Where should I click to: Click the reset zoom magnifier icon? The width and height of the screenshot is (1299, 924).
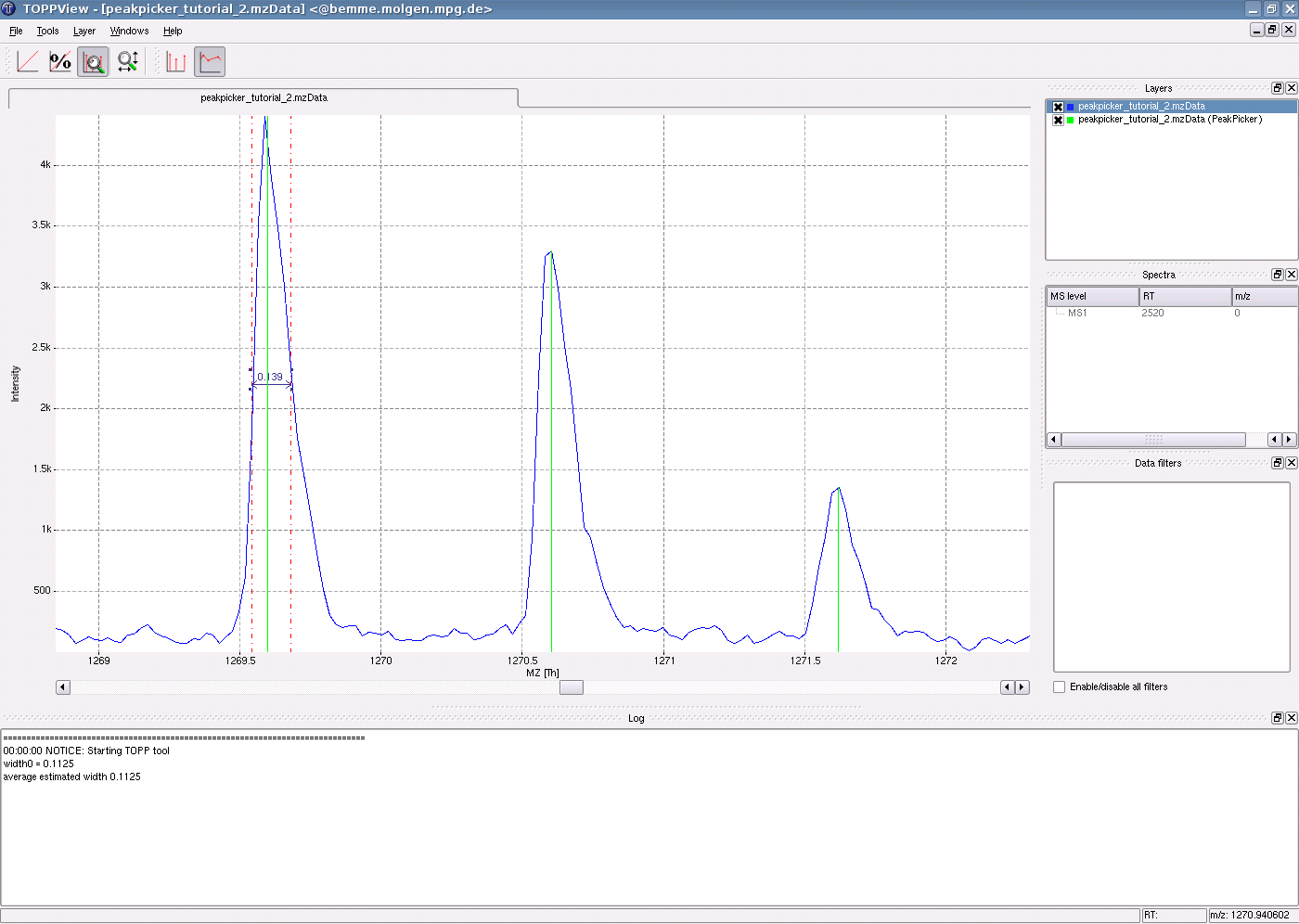point(128,62)
